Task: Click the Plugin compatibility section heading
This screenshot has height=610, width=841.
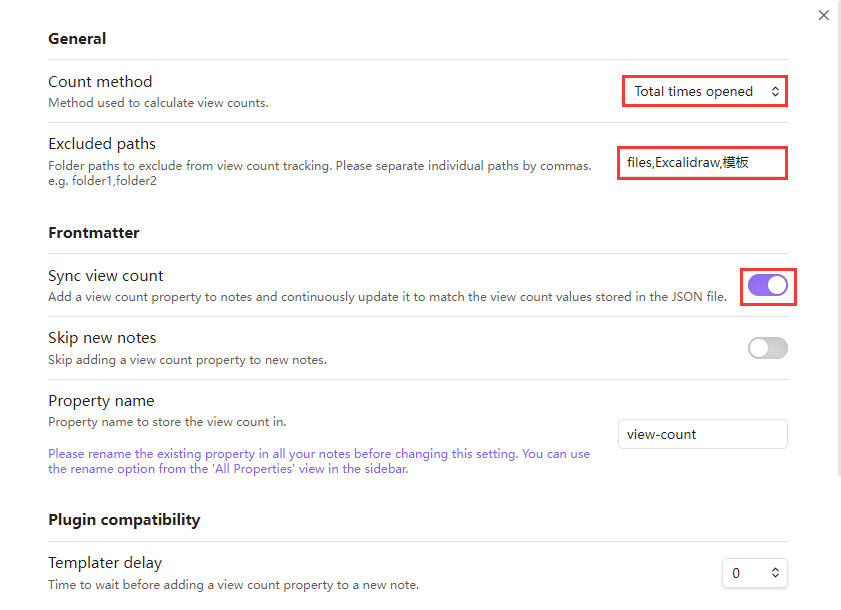Action: [124, 520]
